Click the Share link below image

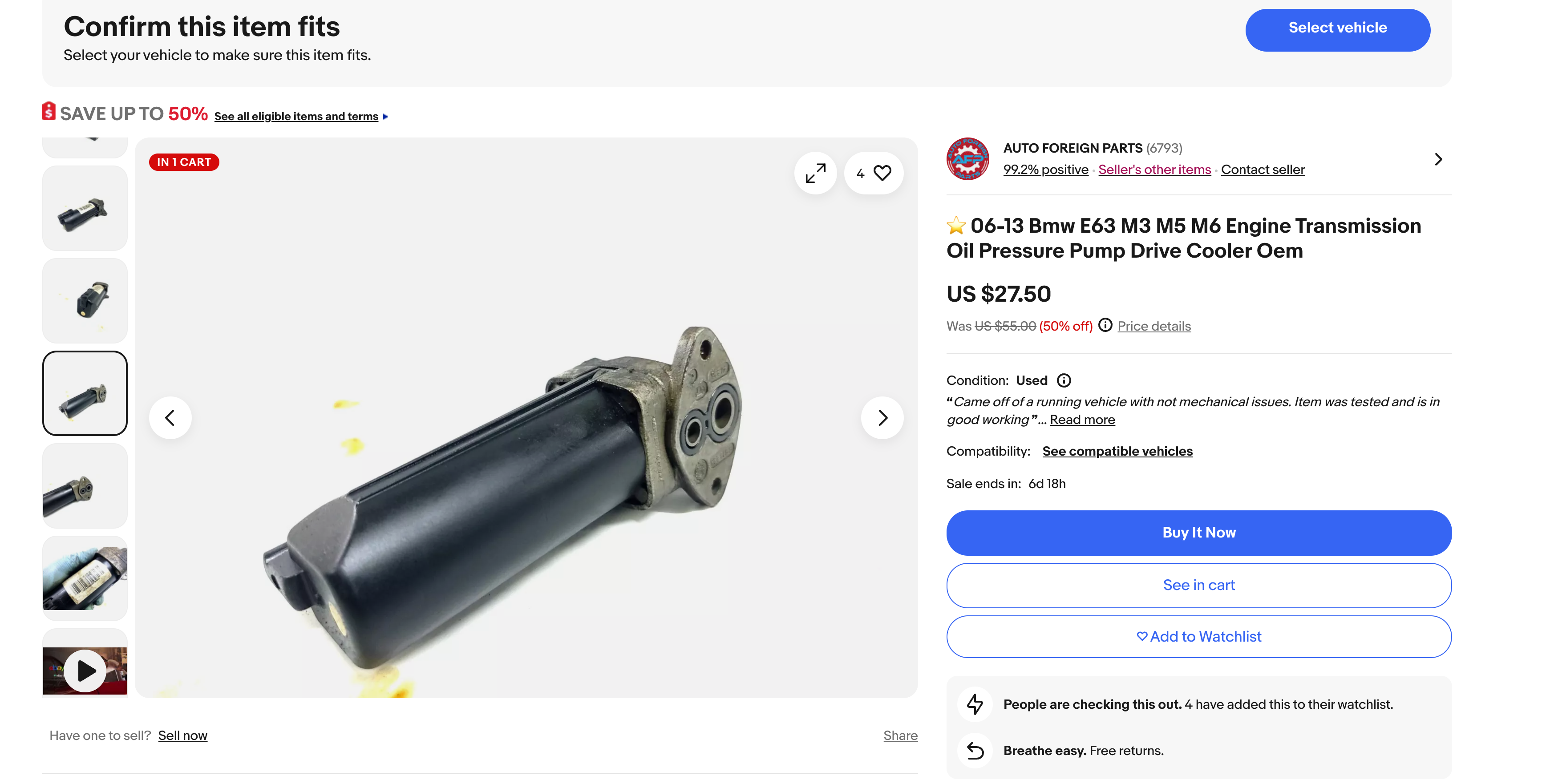900,736
